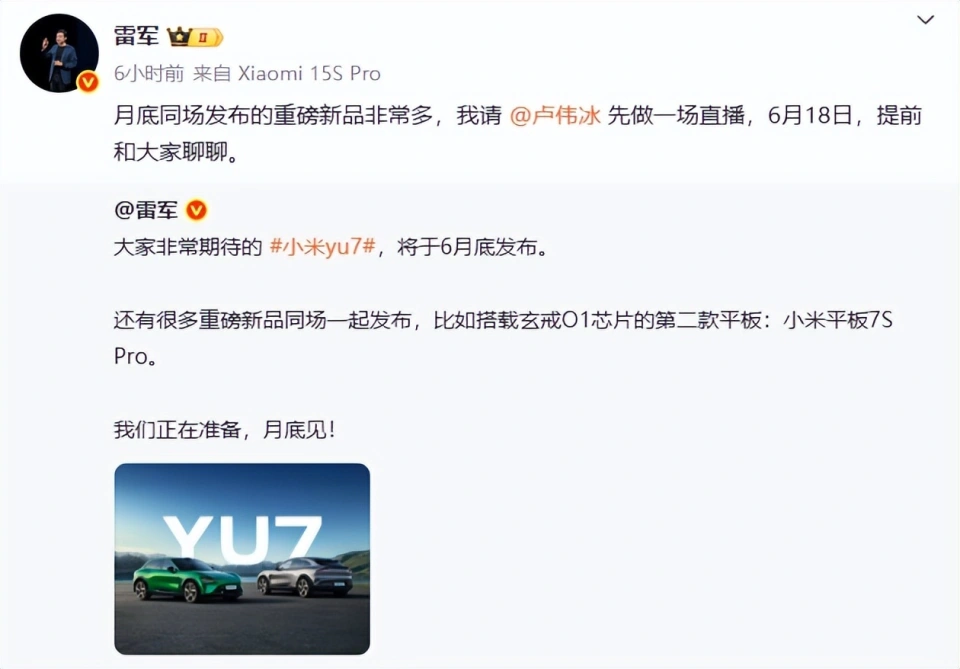Click the orange verified badge on avatar
Screen dimensions: 960x669
pyautogui.click(x=88, y=81)
